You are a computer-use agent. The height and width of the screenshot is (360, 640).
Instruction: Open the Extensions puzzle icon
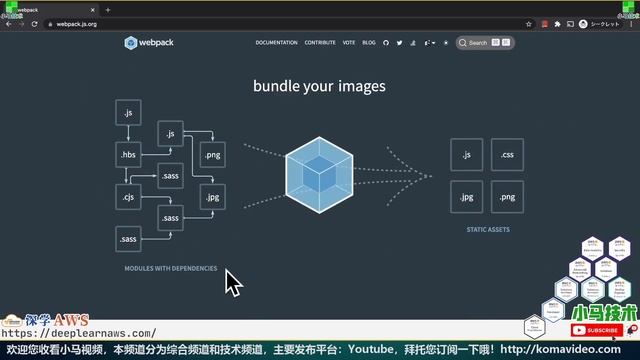pos(557,24)
